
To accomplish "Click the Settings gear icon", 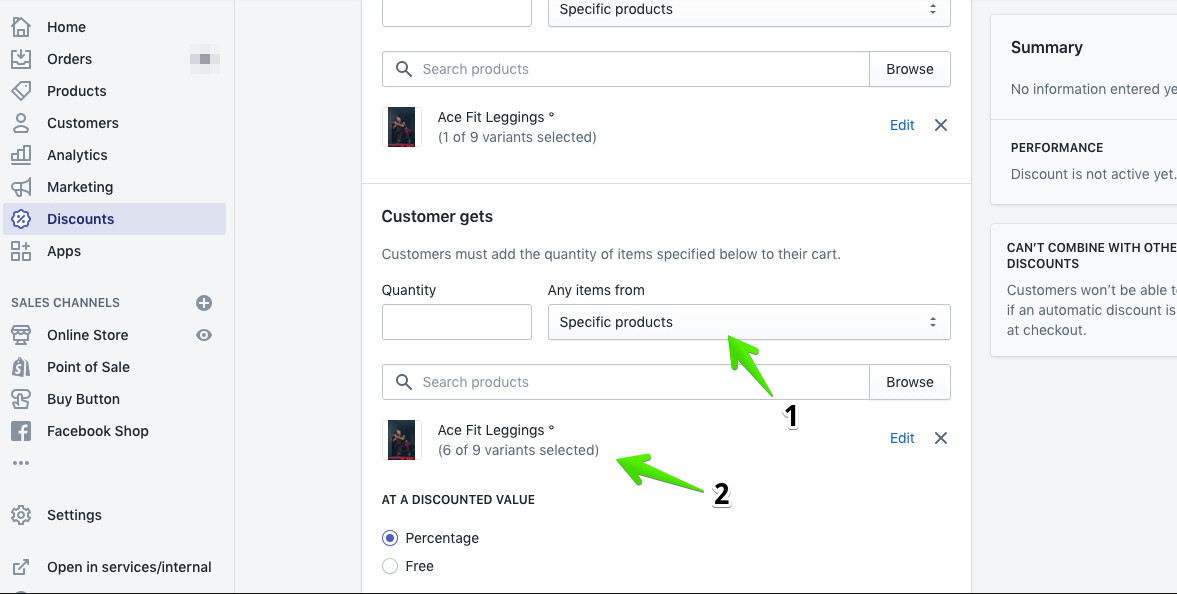I will (x=21, y=515).
